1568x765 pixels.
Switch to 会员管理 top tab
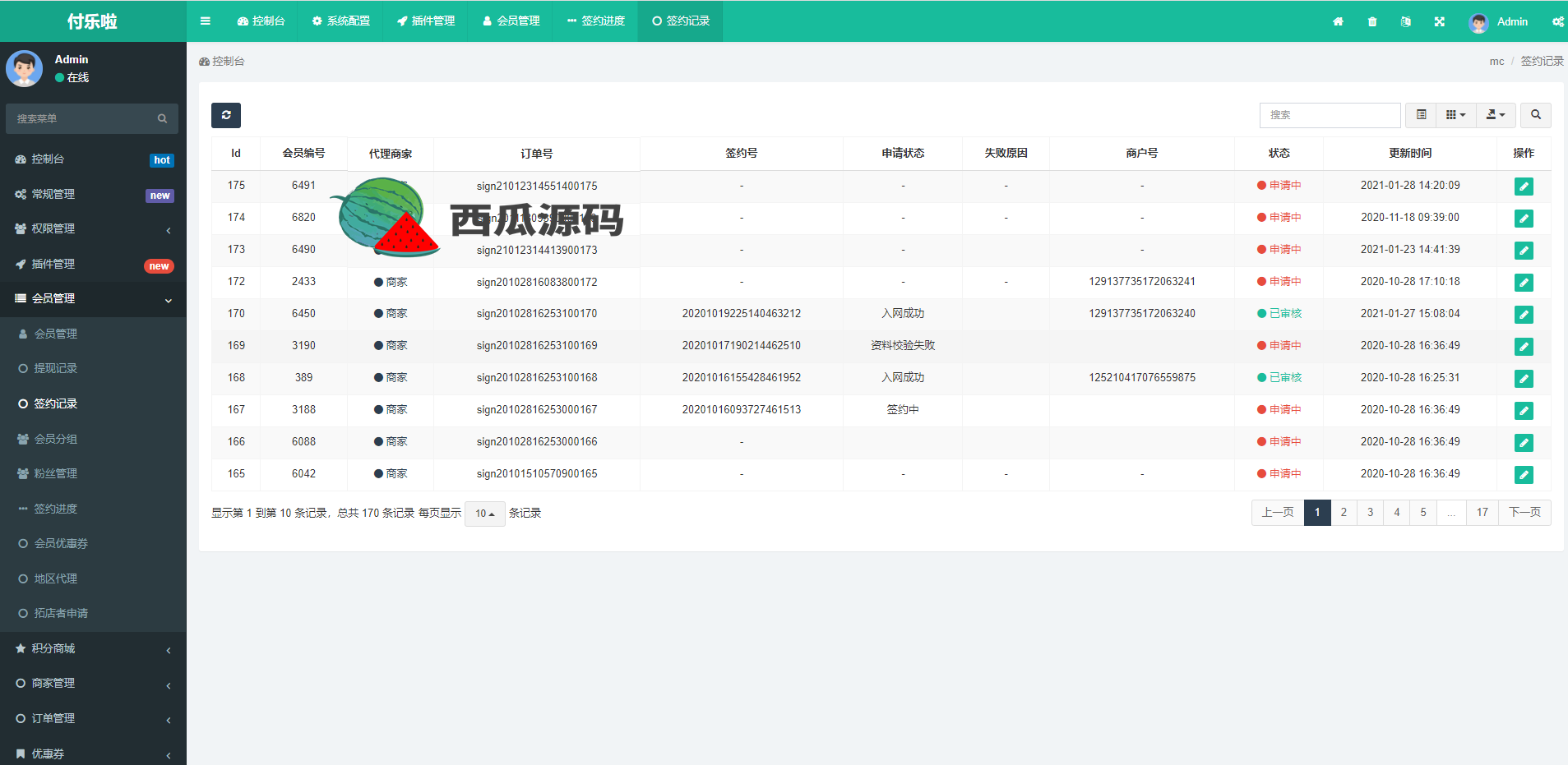(511, 21)
